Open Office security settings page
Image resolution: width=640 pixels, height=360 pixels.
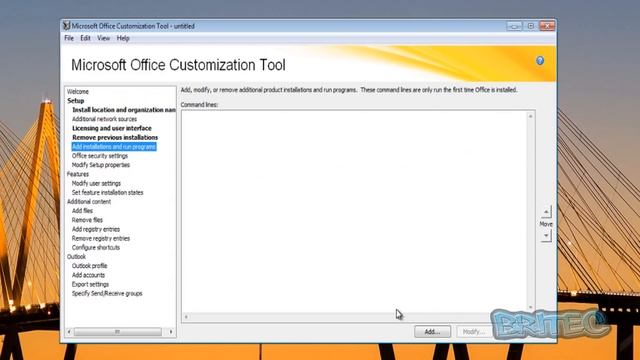click(100, 156)
